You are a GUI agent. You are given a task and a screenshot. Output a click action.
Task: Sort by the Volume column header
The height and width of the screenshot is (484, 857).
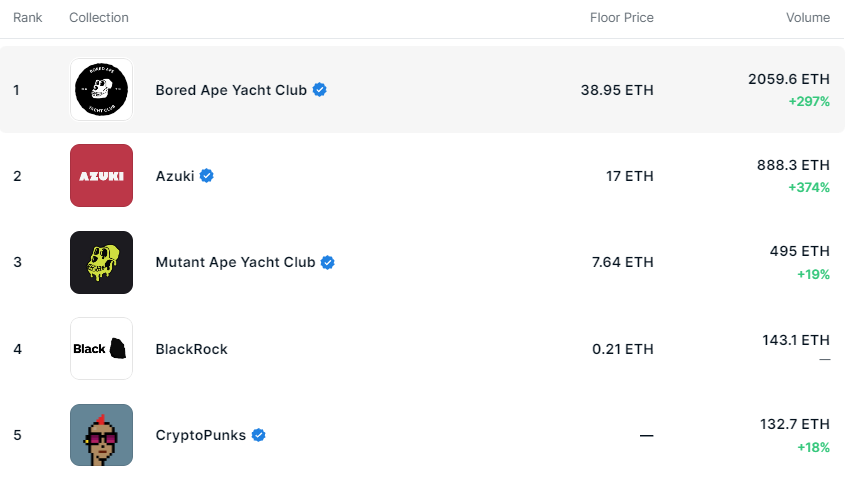click(x=807, y=18)
